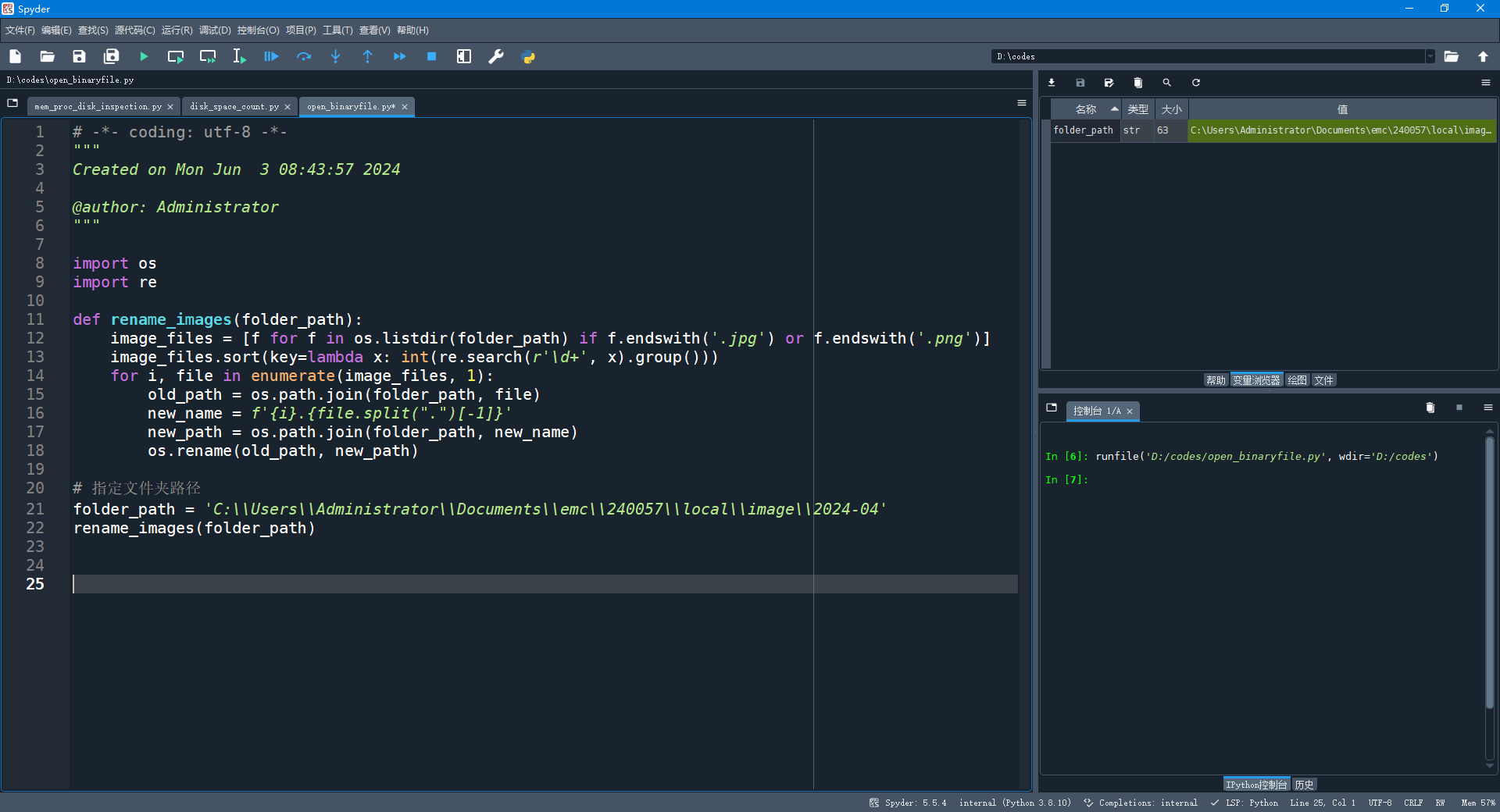The width and height of the screenshot is (1500, 812).
Task: Stop debugging with the square icon
Action: (431, 56)
